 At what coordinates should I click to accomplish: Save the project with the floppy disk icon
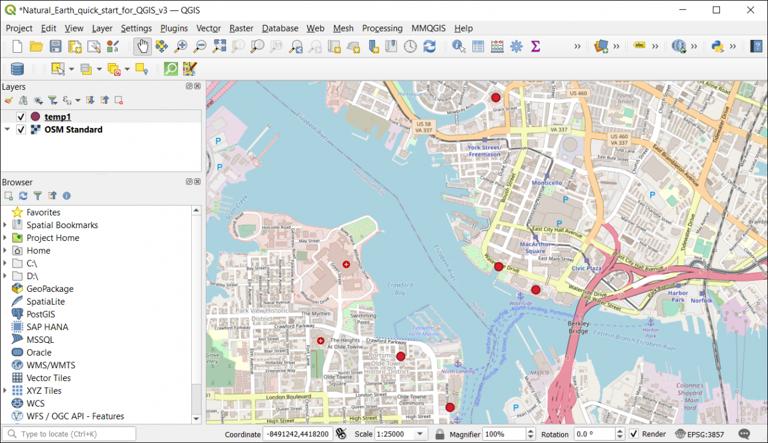55,47
